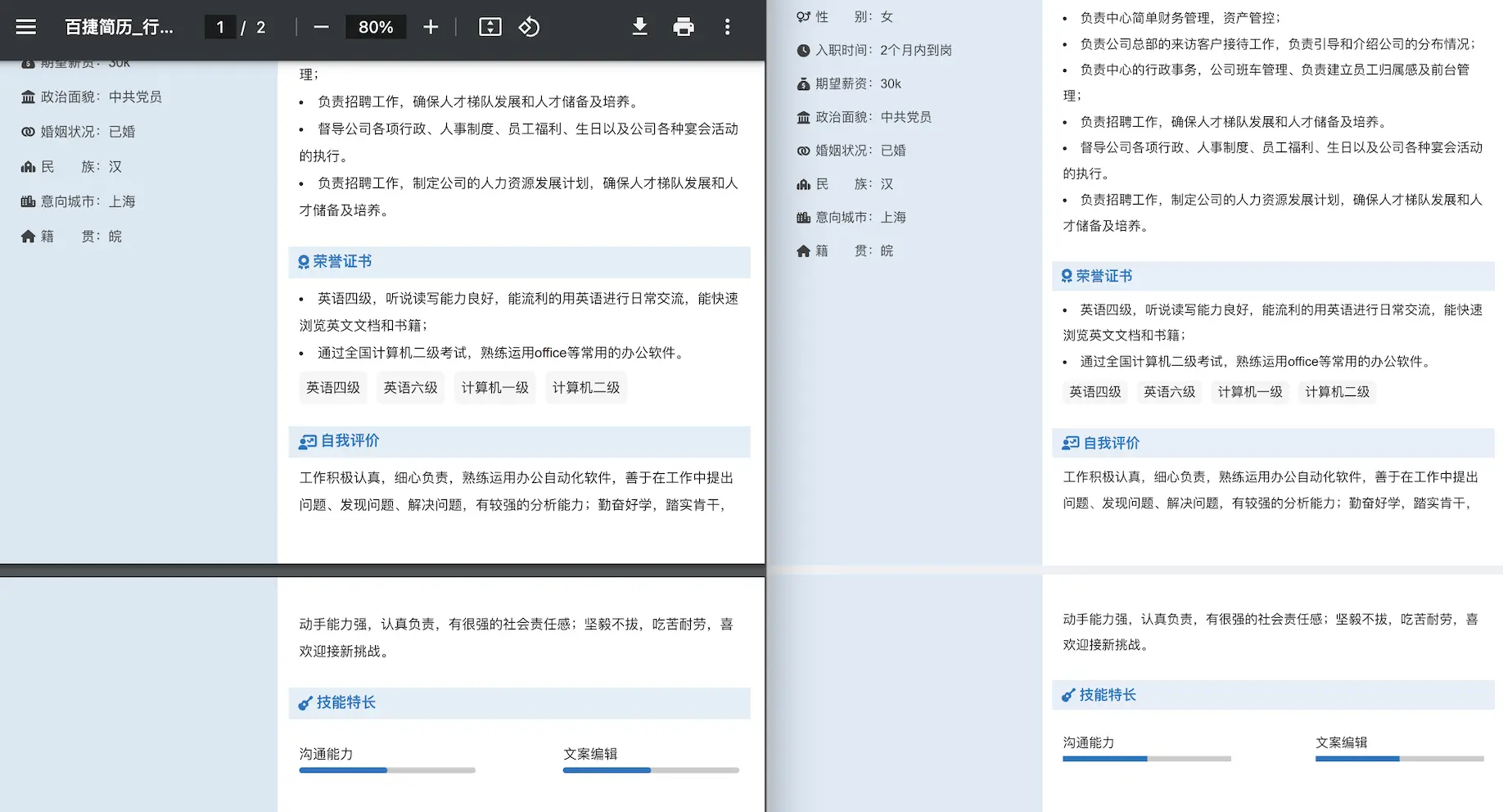Viewport: 1503px width, 812px height.
Task: Download the PDF file
Action: coord(640,27)
